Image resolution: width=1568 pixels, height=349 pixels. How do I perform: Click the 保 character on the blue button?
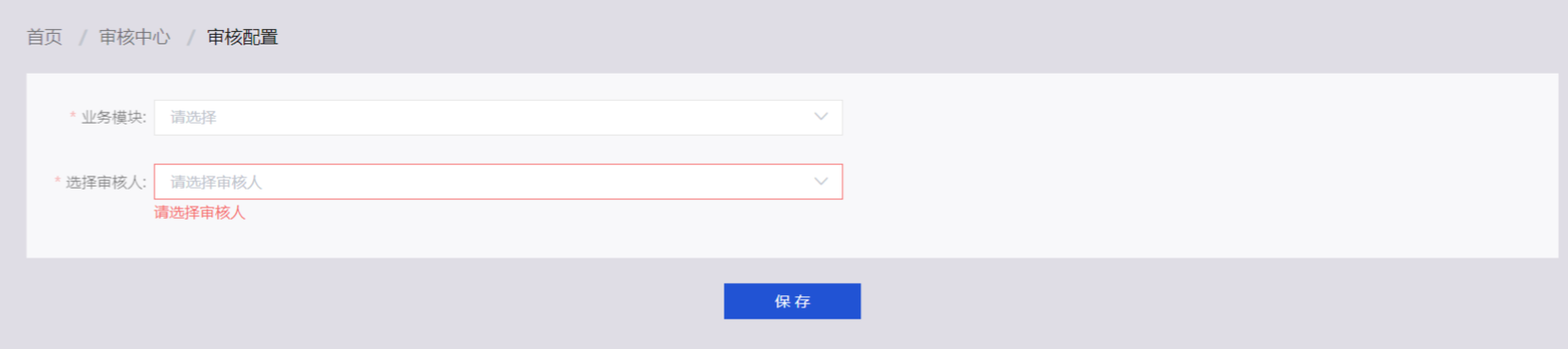pos(783,301)
